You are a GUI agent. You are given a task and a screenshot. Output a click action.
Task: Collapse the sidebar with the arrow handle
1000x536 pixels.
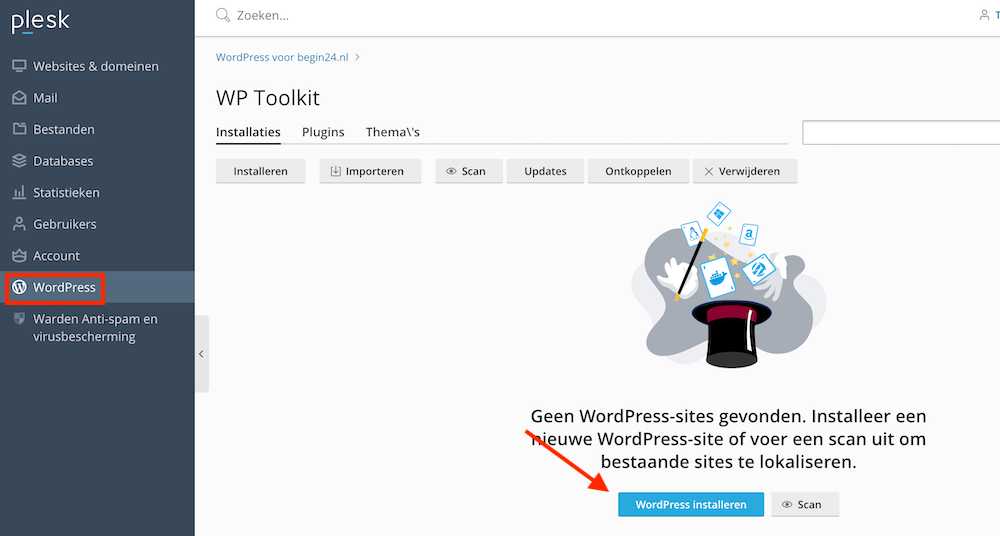202,354
